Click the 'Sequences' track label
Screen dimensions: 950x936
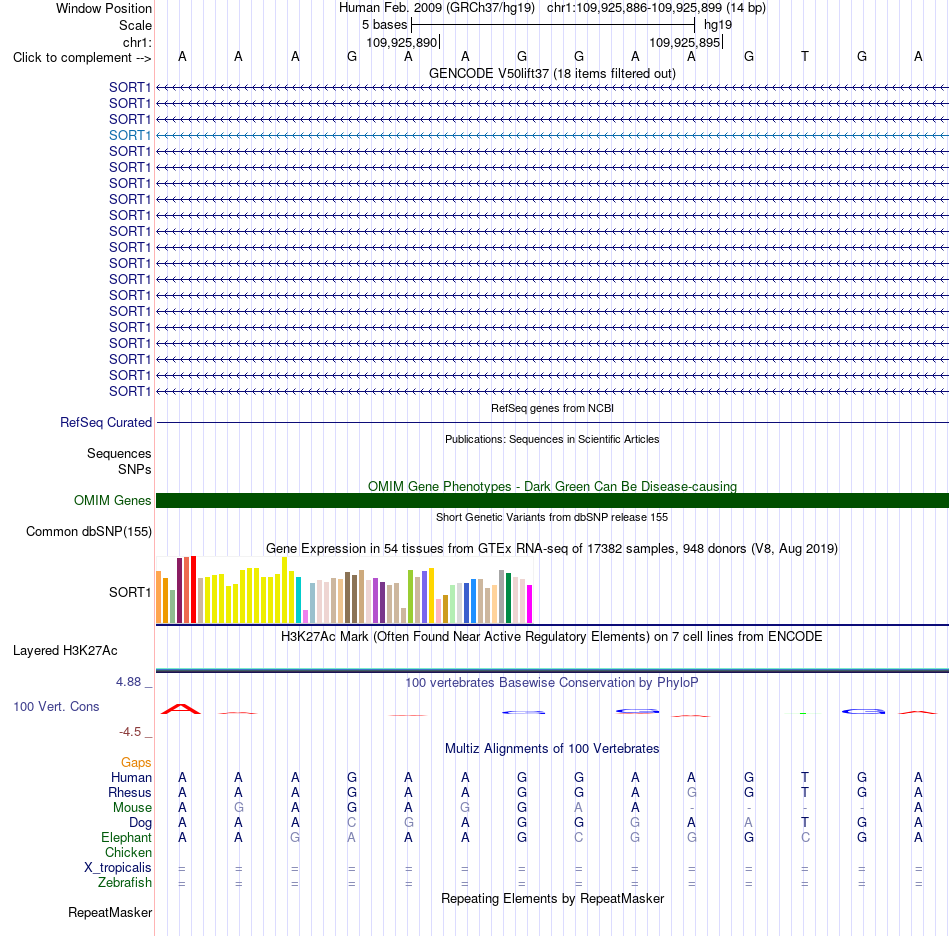pos(119,453)
